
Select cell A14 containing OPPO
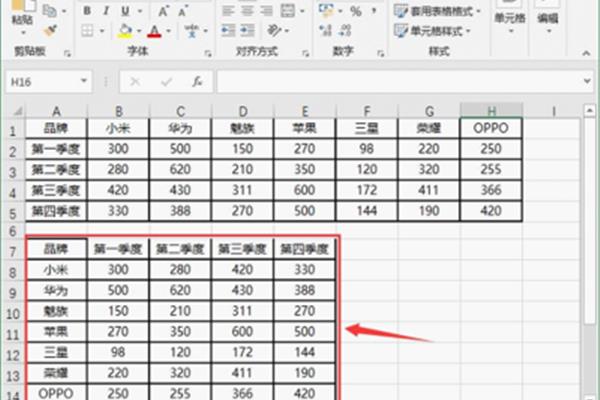(56, 393)
